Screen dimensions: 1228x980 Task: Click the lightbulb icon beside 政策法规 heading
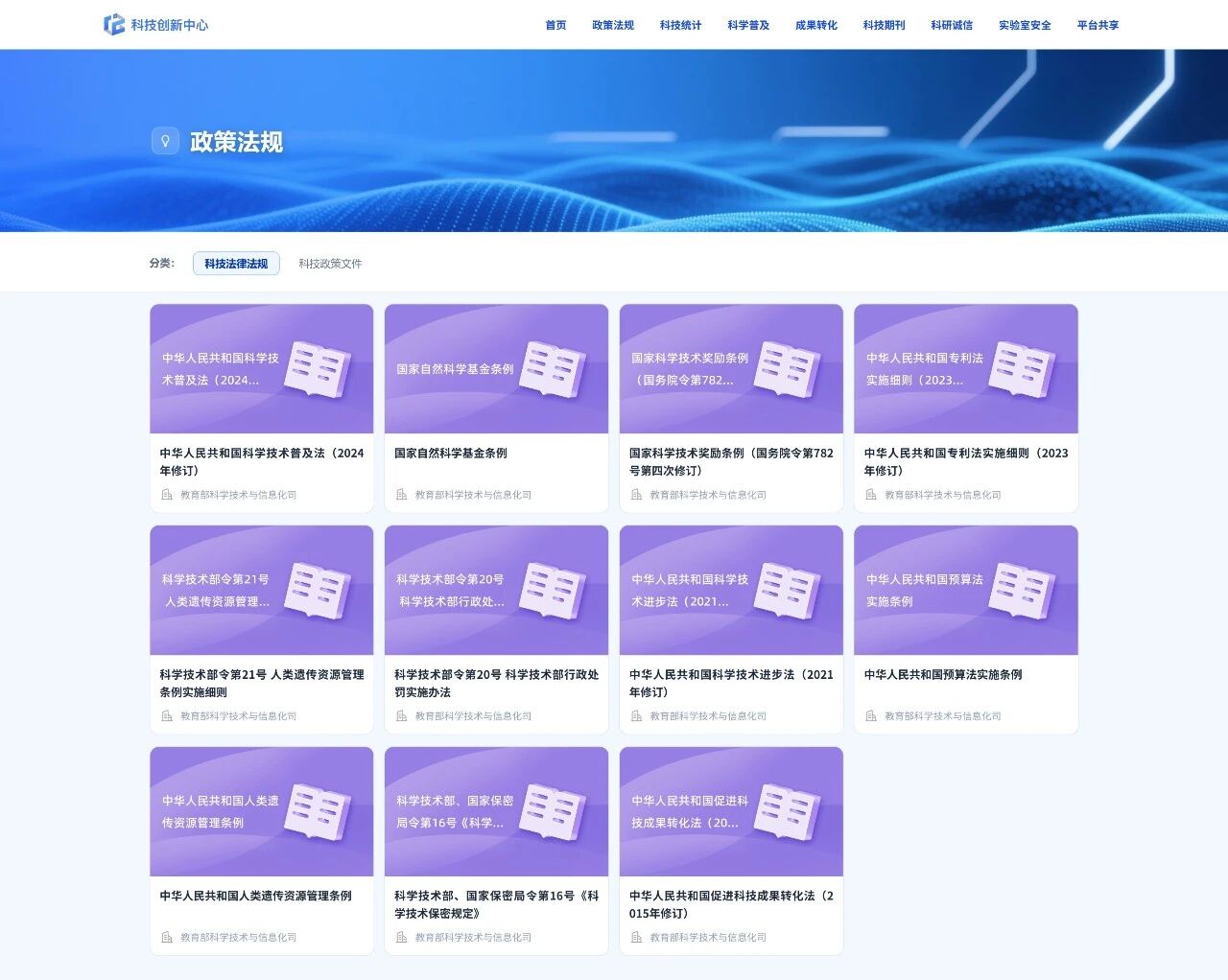pos(165,141)
